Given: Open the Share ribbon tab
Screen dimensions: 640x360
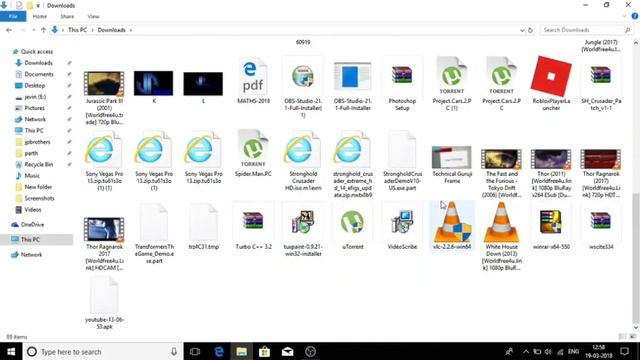Looking at the screenshot, I should pyautogui.click(x=67, y=16).
